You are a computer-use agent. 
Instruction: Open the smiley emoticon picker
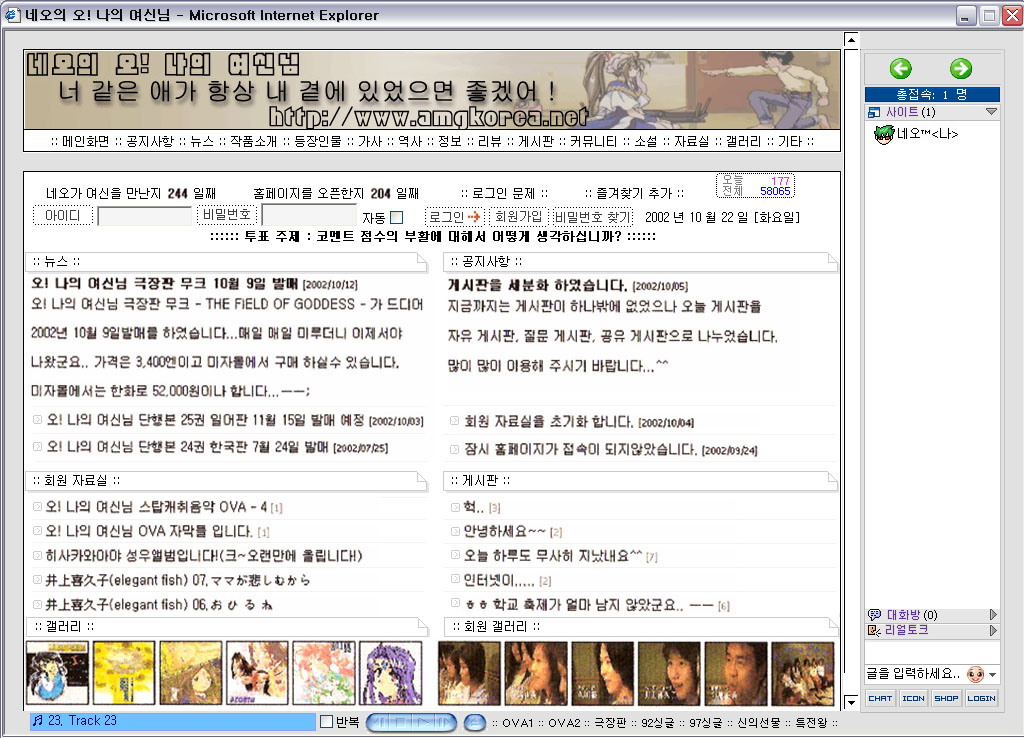[x=976, y=674]
